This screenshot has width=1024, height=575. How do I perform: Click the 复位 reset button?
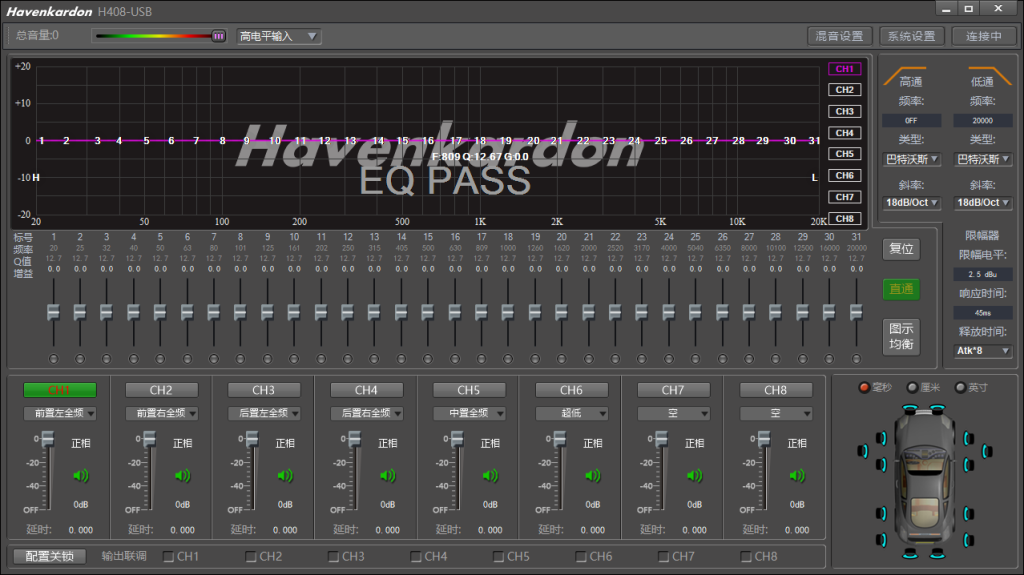coord(901,249)
